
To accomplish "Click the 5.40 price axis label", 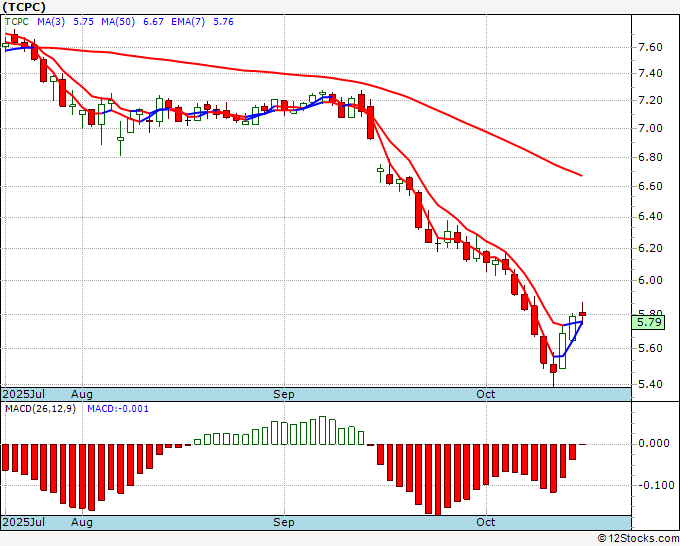I will tap(651, 384).
